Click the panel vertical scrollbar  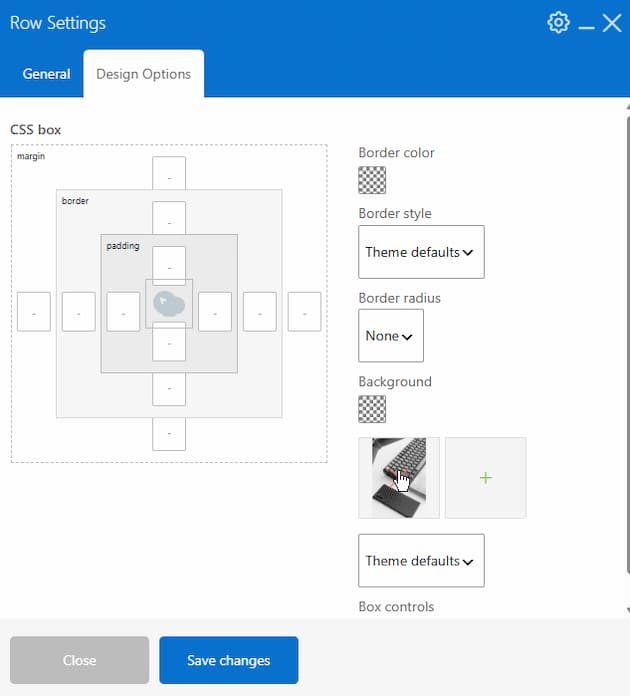click(x=628, y=344)
